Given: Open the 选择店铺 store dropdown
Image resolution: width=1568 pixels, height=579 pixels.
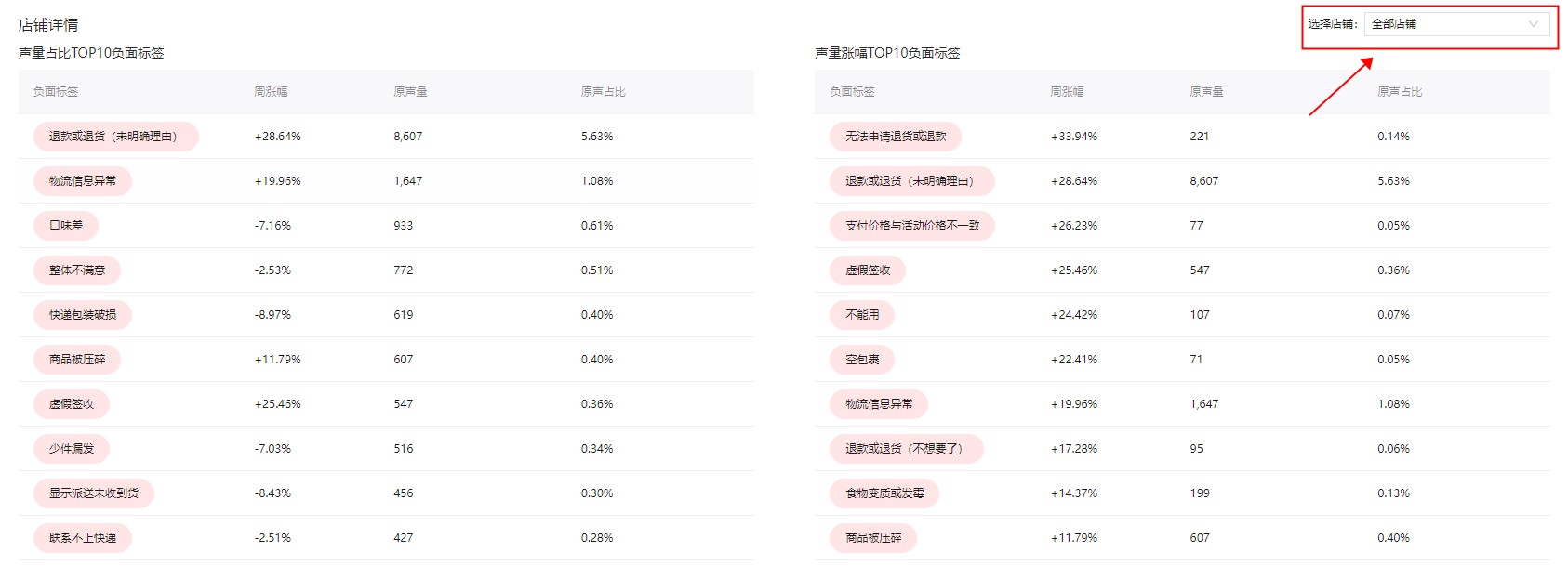Looking at the screenshot, I should pyautogui.click(x=1455, y=24).
